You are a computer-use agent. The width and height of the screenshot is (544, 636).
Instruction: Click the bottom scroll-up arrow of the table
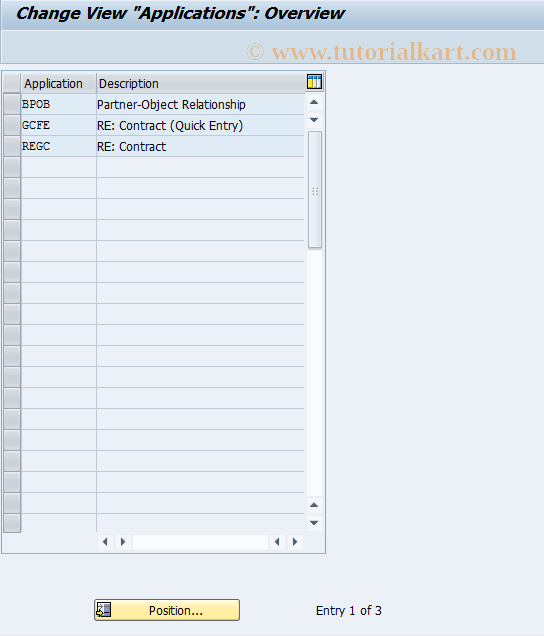(x=314, y=505)
